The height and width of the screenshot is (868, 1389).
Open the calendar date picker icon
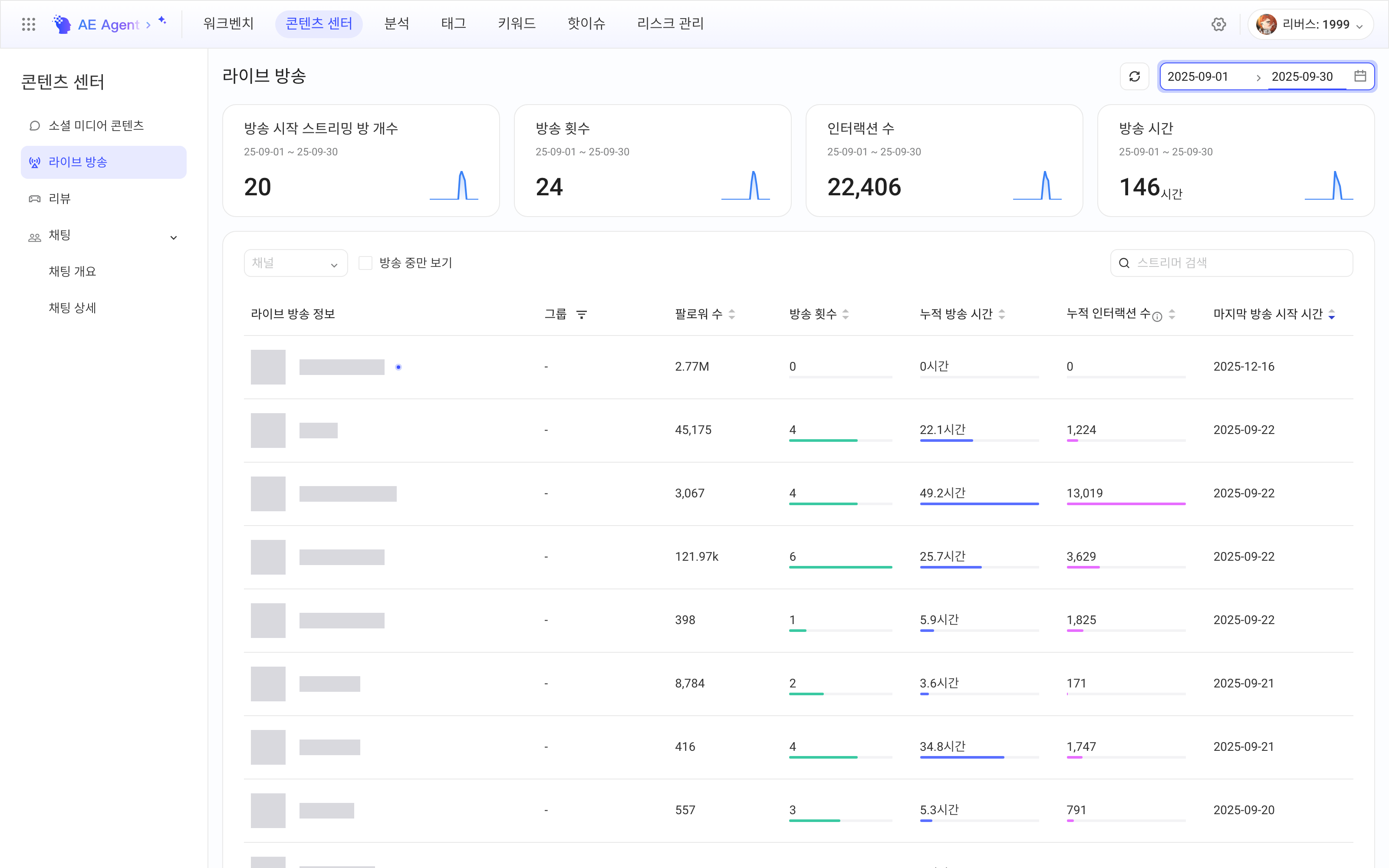click(x=1360, y=76)
